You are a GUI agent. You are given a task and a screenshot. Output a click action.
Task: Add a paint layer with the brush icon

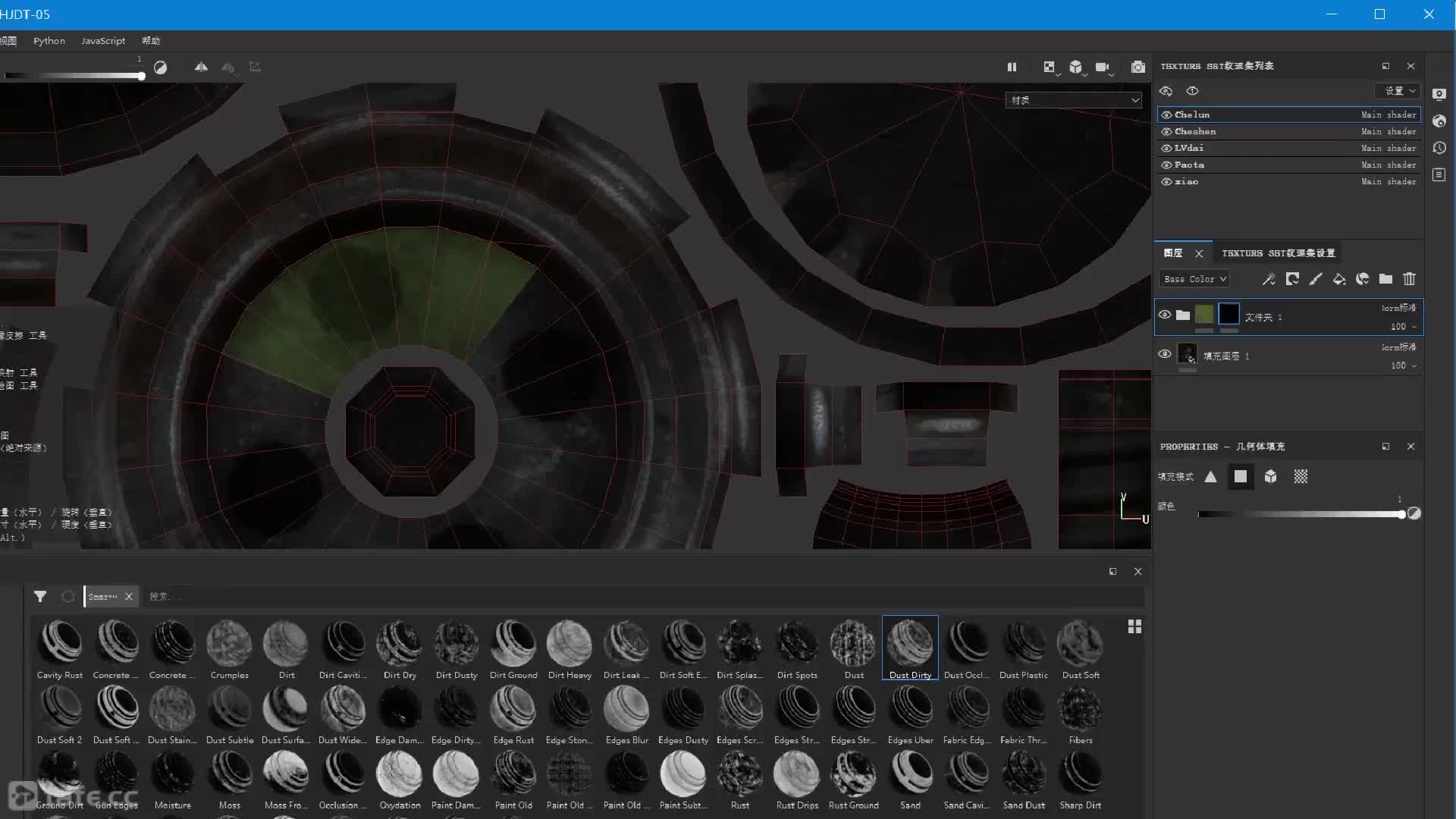1316,279
